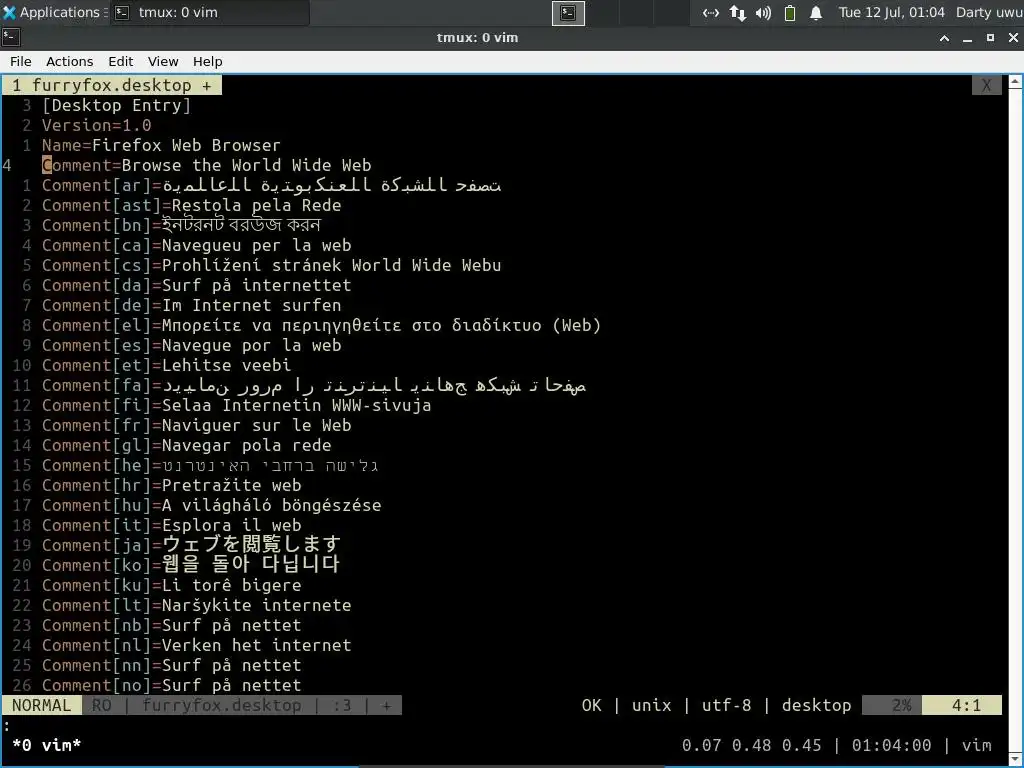Click the terminal window icon in the title bar

[x=11, y=37]
